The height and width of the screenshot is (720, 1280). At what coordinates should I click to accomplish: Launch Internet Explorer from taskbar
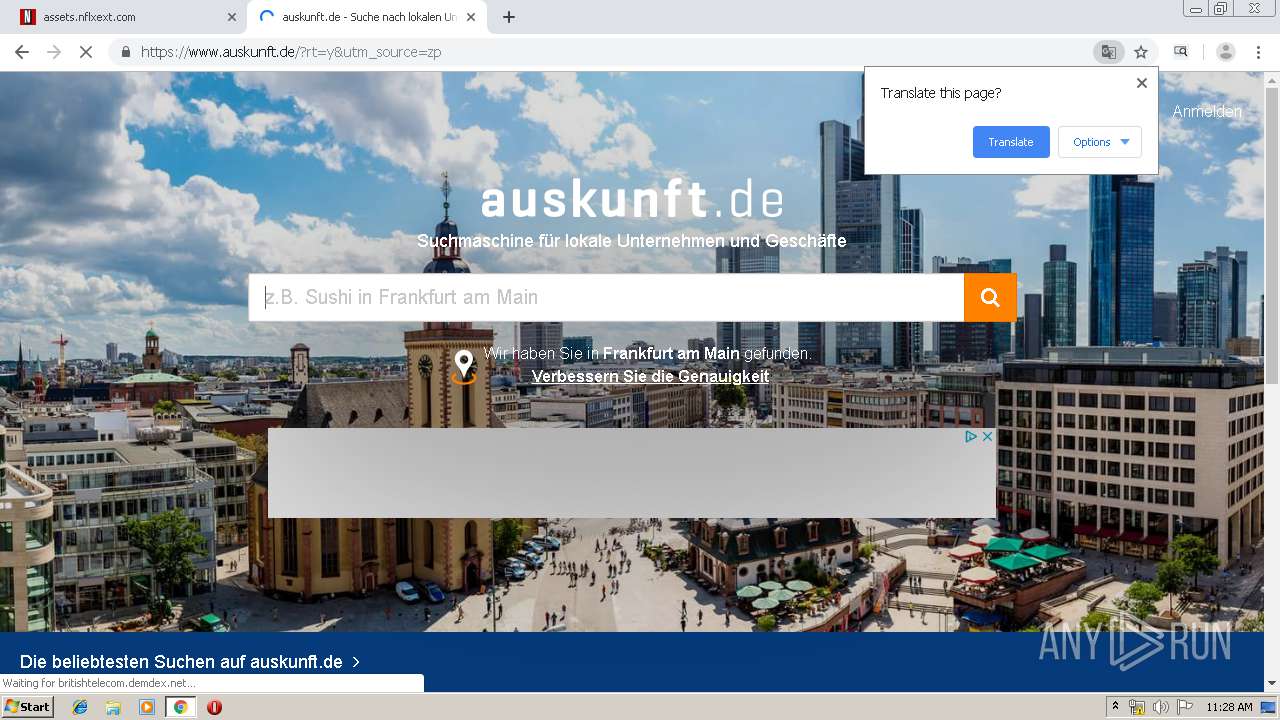[x=80, y=707]
